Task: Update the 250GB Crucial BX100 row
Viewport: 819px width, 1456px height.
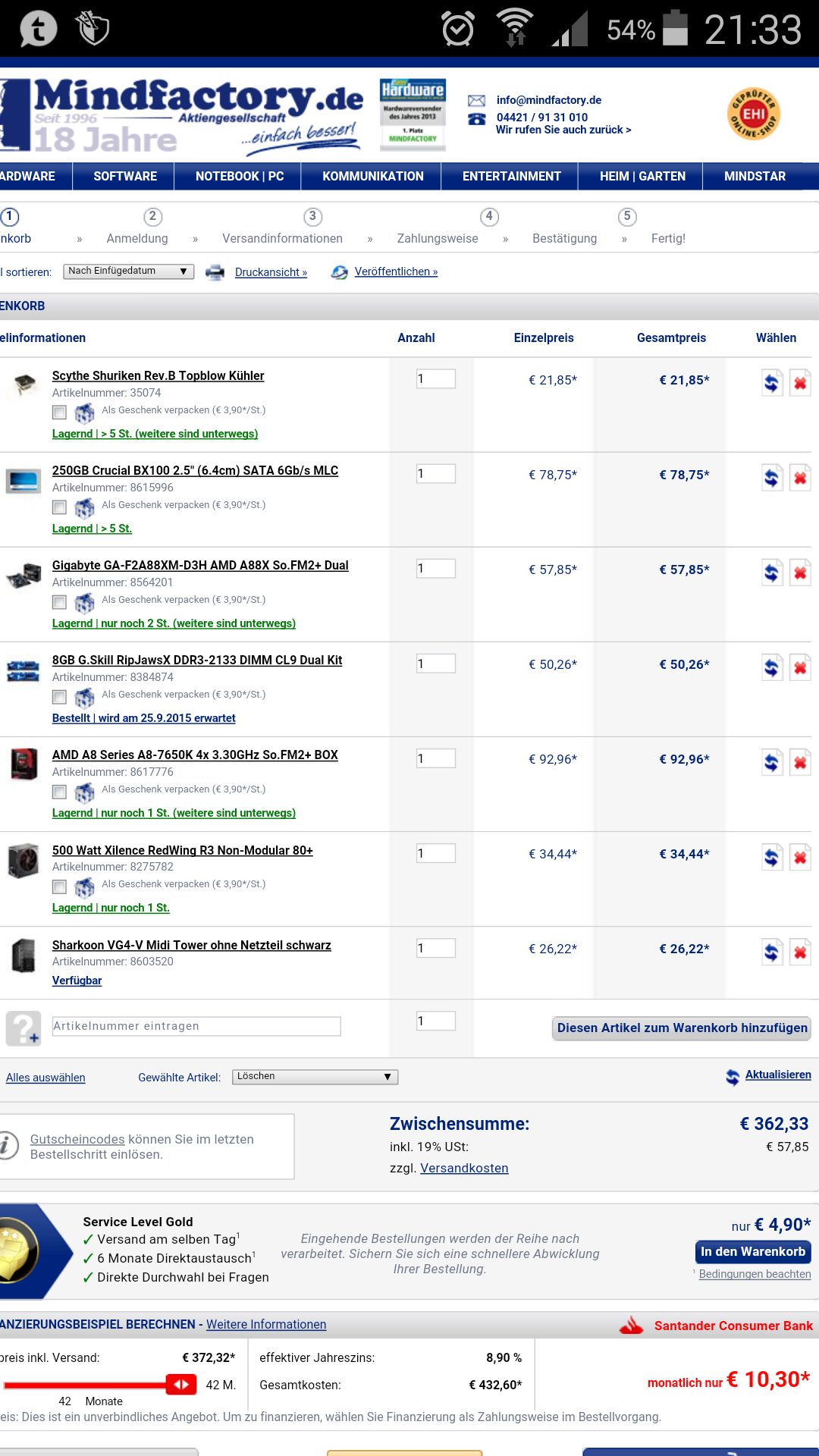Action: click(x=772, y=478)
